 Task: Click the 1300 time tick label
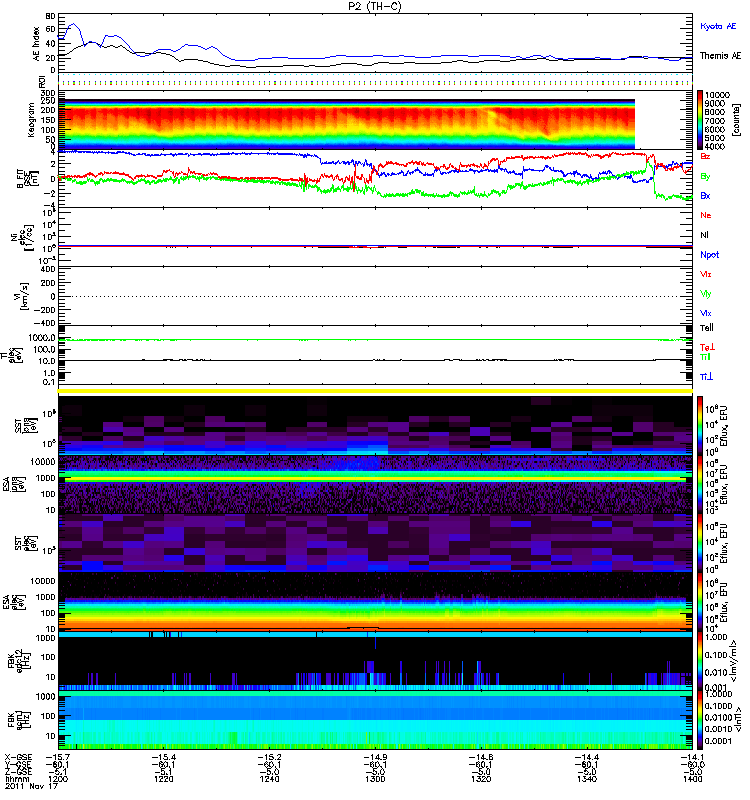pos(376,778)
